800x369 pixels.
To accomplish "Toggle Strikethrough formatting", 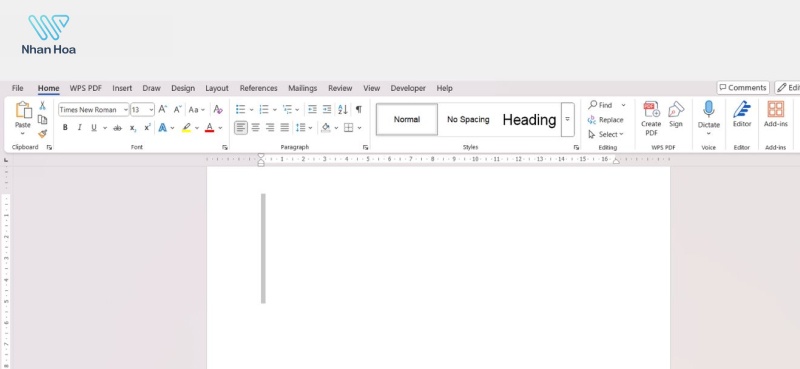I will point(117,128).
